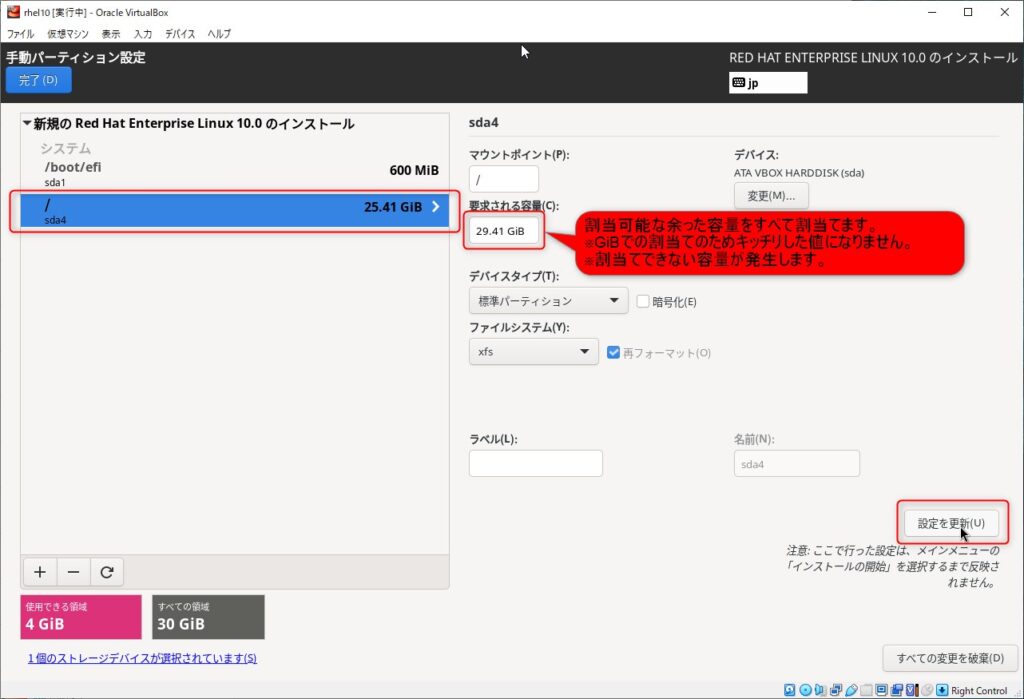Click the 設定を更新(U) button
The width and height of the screenshot is (1024, 699).
click(x=951, y=523)
